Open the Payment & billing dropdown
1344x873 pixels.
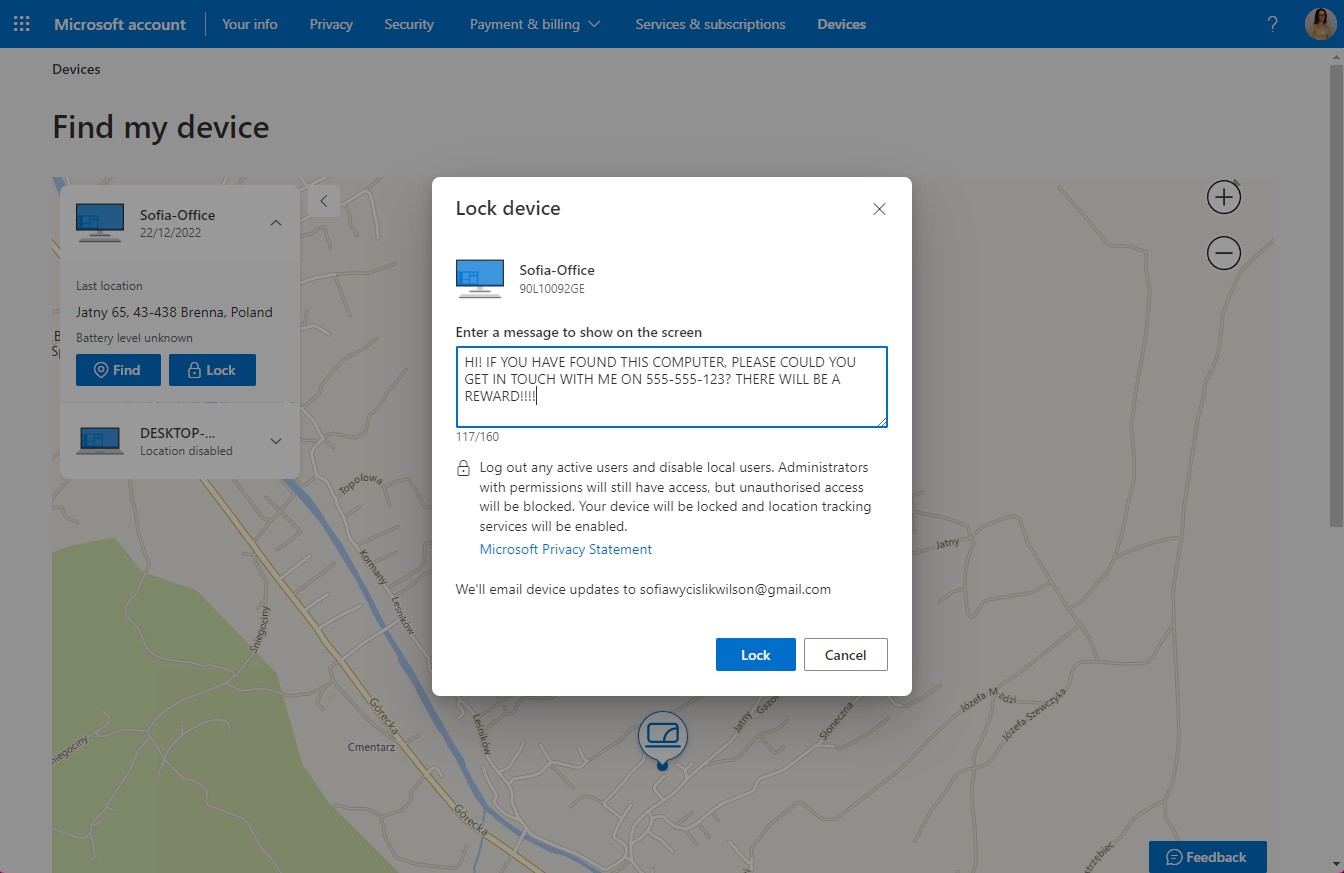[535, 24]
